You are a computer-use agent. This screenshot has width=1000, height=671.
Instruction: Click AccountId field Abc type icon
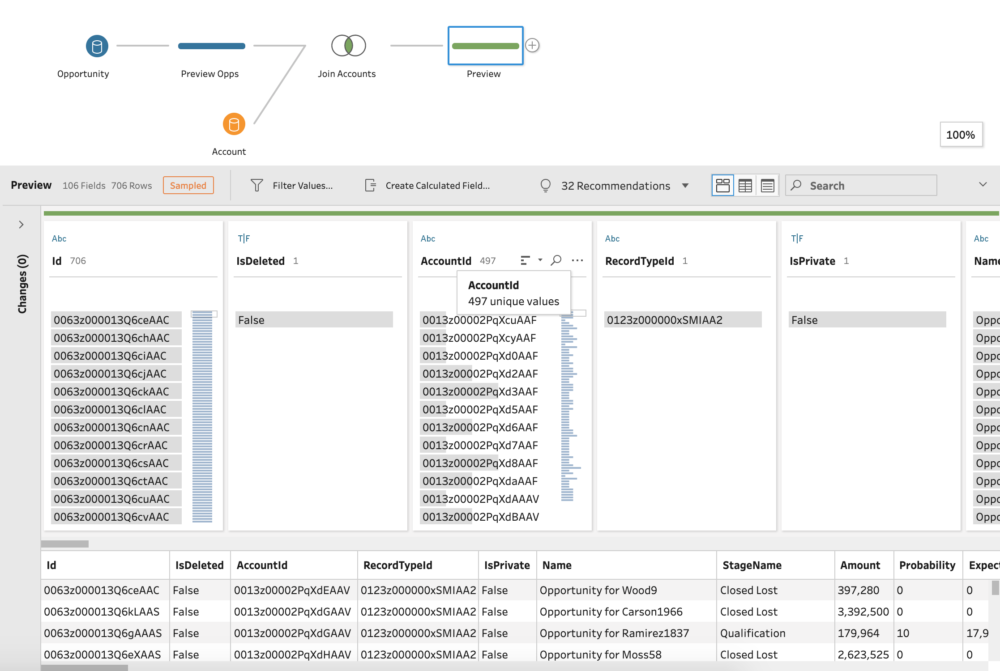(428, 239)
